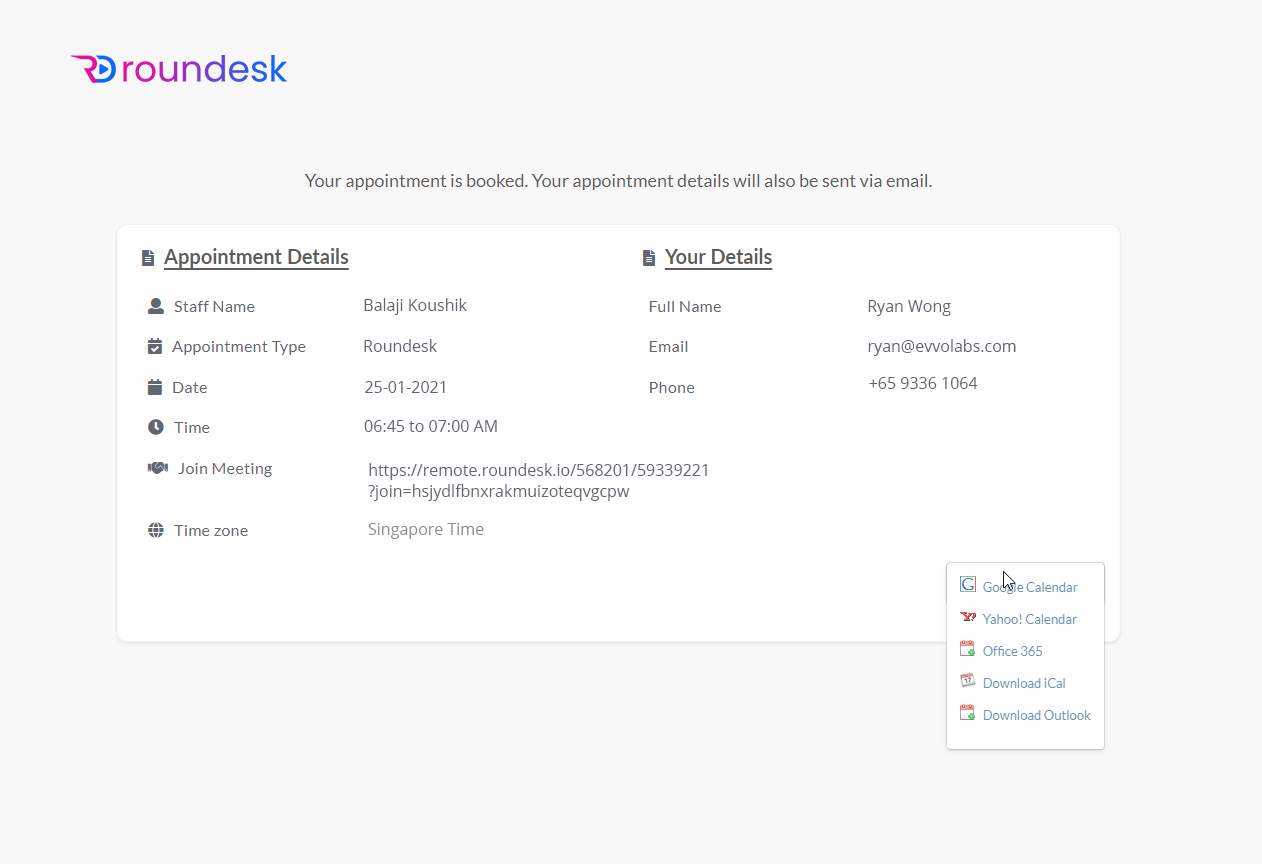Click the Your Details document icon

(x=648, y=258)
